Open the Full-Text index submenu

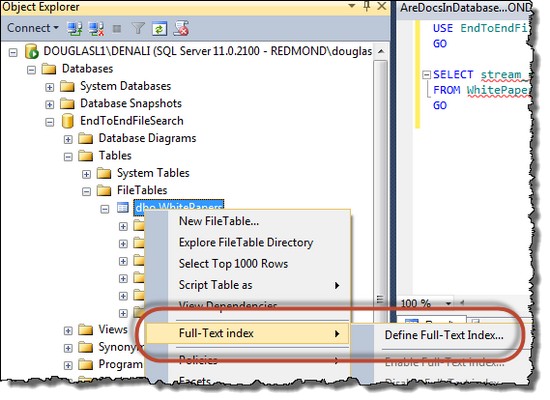click(247, 333)
